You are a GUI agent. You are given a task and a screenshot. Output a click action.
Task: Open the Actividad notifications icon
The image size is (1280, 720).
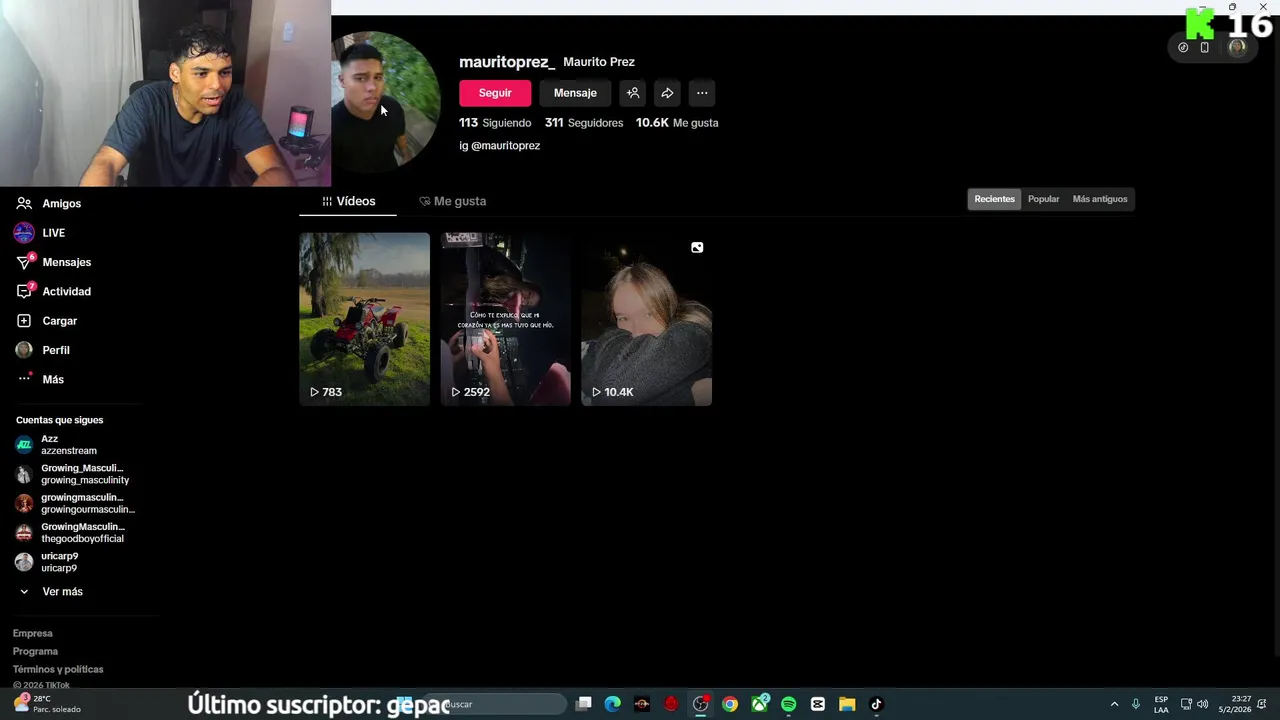[x=24, y=291]
